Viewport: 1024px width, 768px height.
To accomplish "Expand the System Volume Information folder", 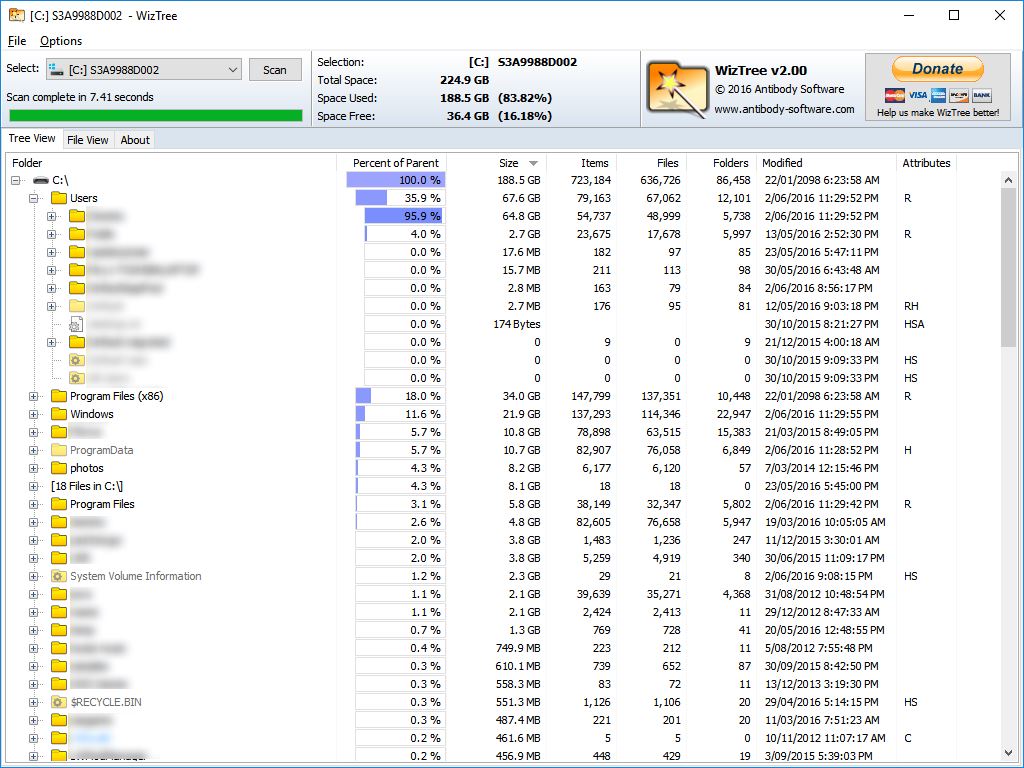I will pyautogui.click(x=33, y=576).
